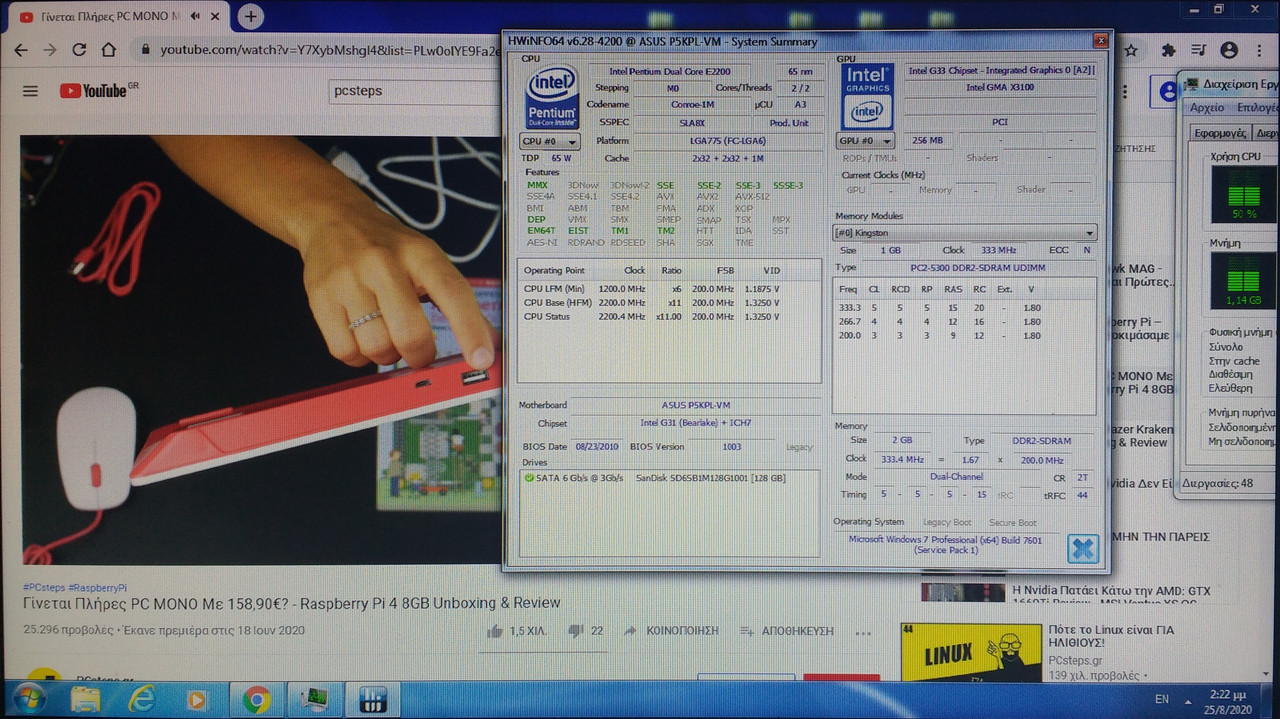Open Chrome's home page button

(110, 50)
